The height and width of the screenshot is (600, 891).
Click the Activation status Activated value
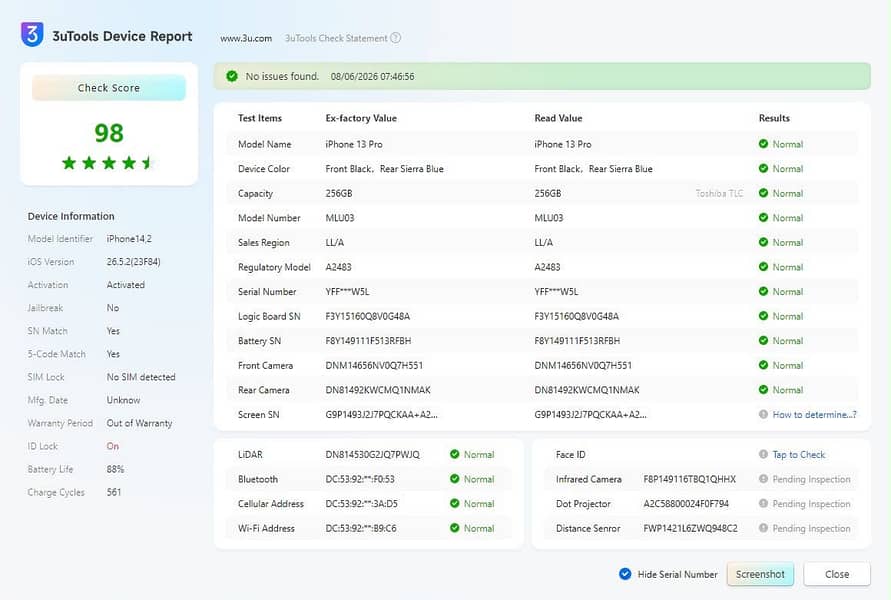pos(126,285)
